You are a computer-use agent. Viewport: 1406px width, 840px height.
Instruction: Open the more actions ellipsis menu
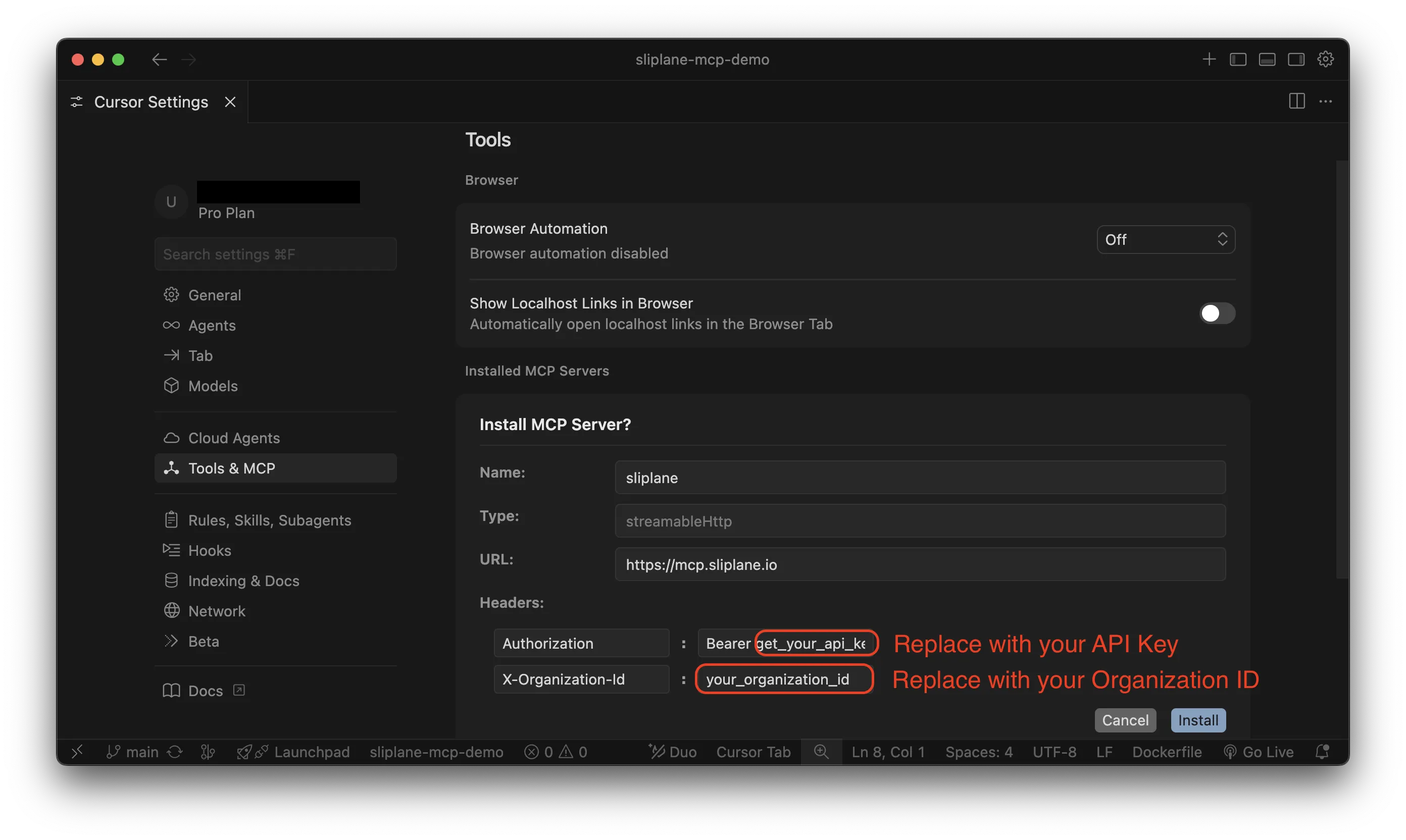pos(1325,101)
